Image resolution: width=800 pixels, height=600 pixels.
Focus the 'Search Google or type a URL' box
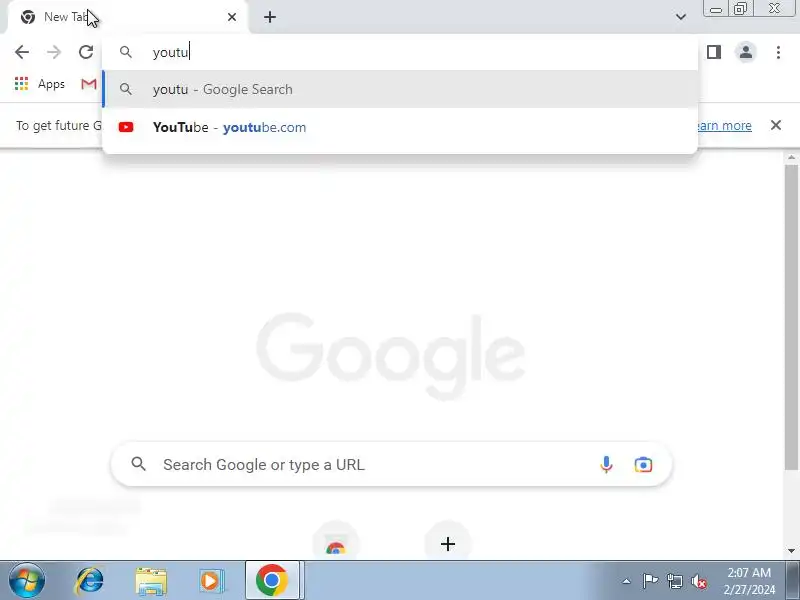point(391,464)
